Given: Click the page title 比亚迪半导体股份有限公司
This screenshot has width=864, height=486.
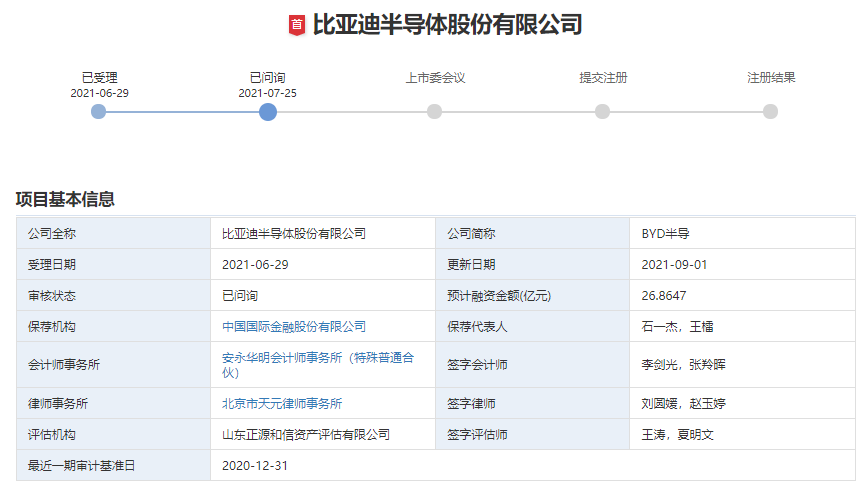Looking at the screenshot, I should point(447,25).
